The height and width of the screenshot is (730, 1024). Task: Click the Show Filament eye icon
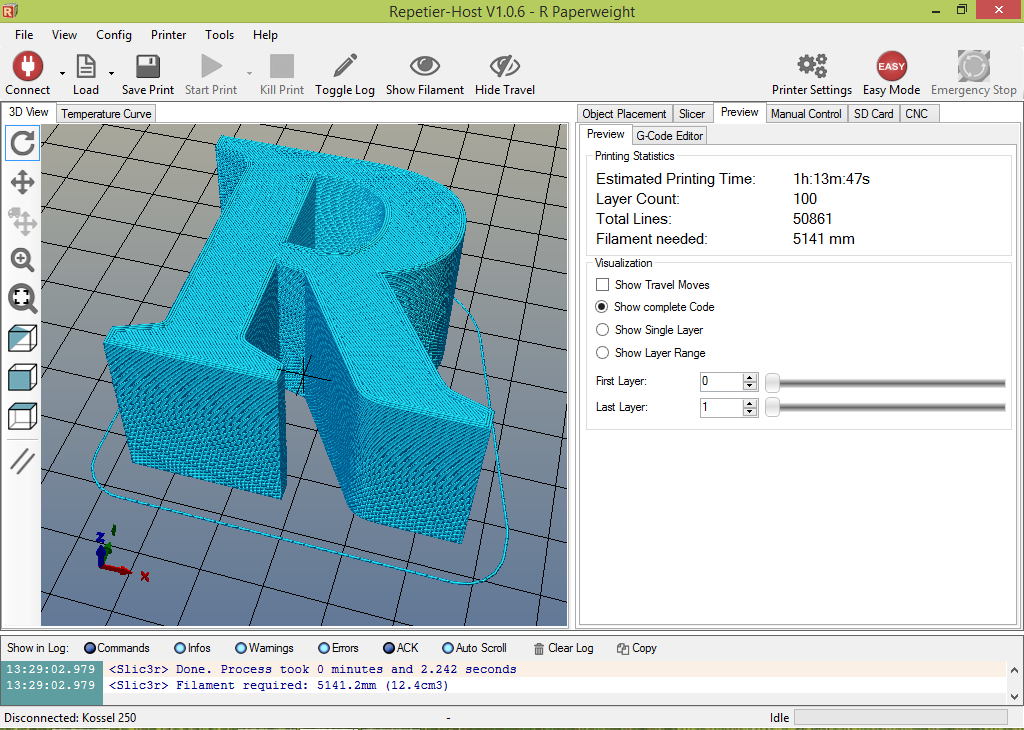point(425,67)
